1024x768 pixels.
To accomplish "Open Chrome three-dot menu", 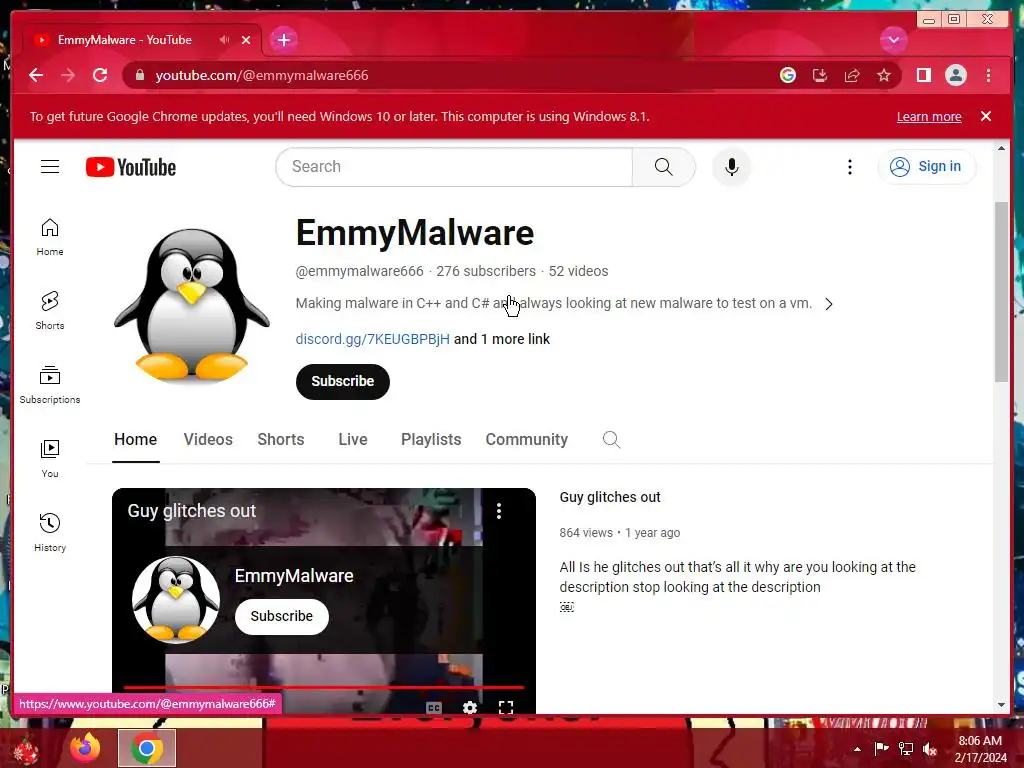I will tap(988, 75).
